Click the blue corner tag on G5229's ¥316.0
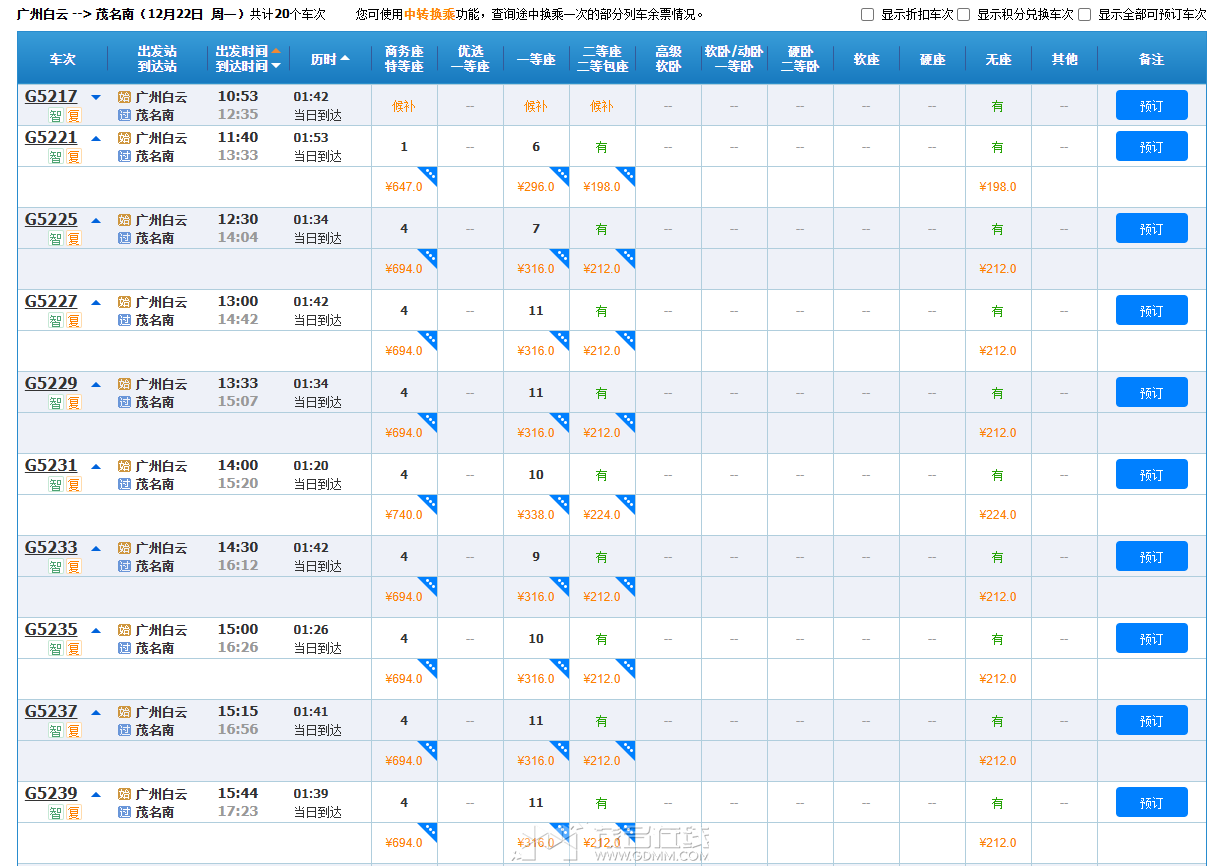This screenshot has width=1218, height=866. (x=560, y=421)
